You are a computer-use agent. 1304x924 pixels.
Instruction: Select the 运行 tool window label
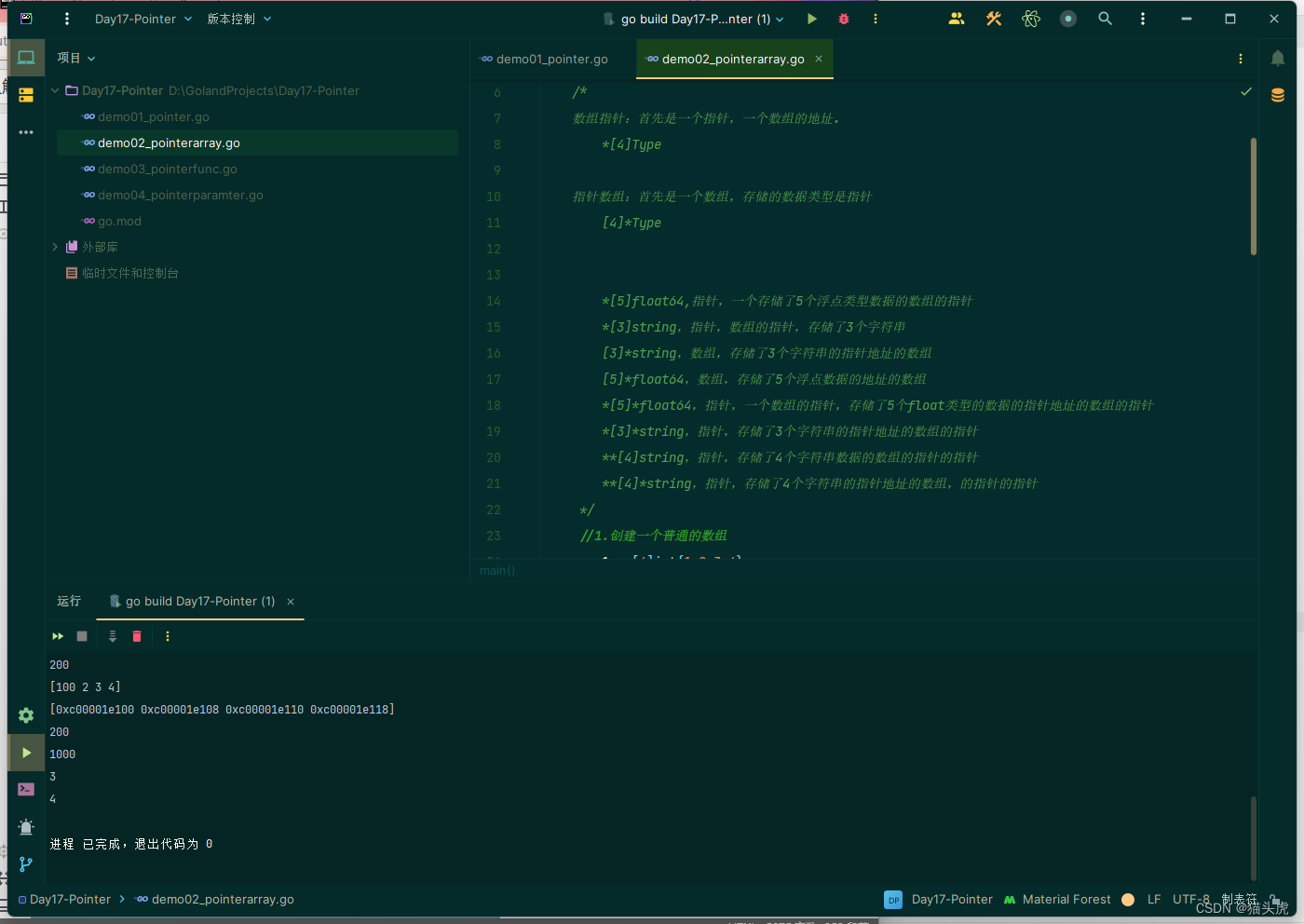tap(69, 601)
